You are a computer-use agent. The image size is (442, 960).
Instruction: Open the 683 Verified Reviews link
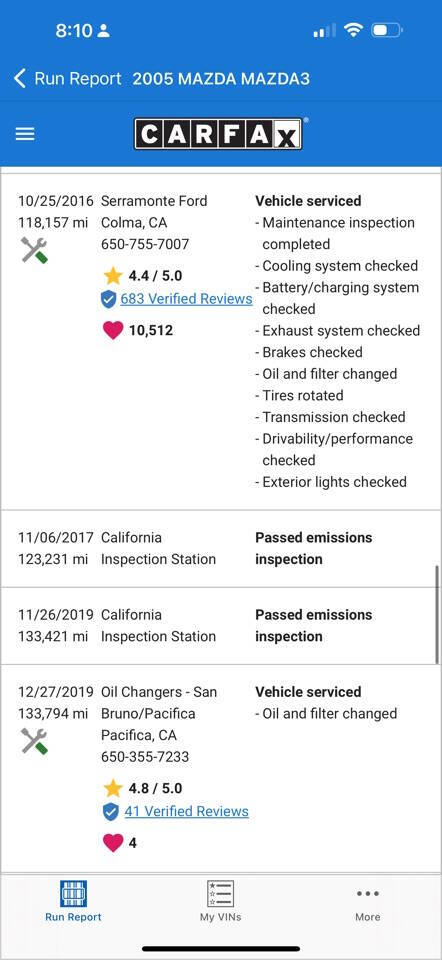click(x=186, y=299)
